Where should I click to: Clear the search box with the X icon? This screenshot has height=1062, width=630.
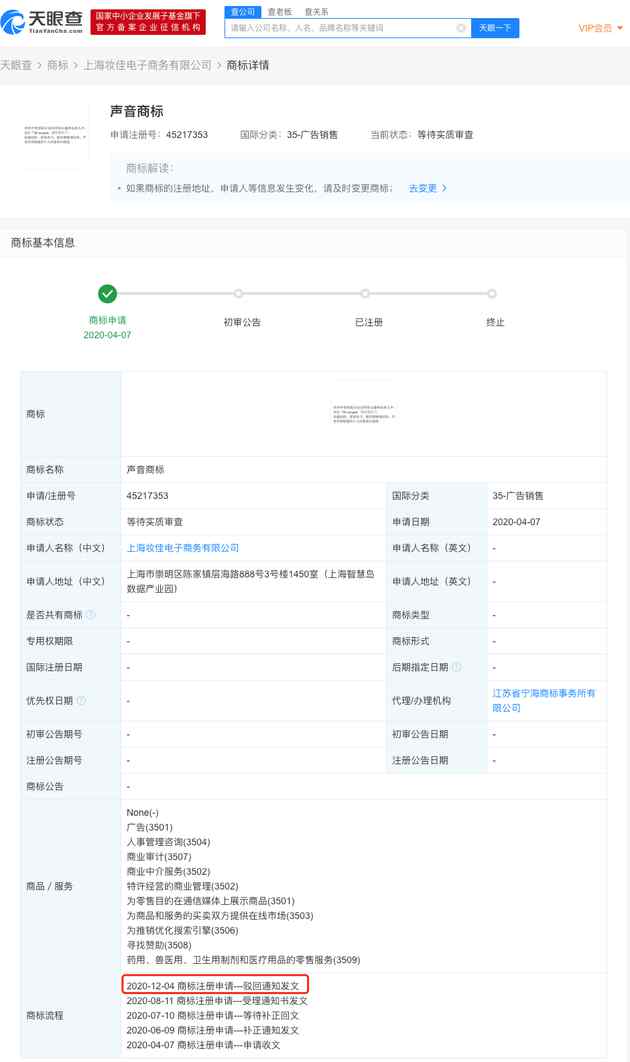[461, 28]
